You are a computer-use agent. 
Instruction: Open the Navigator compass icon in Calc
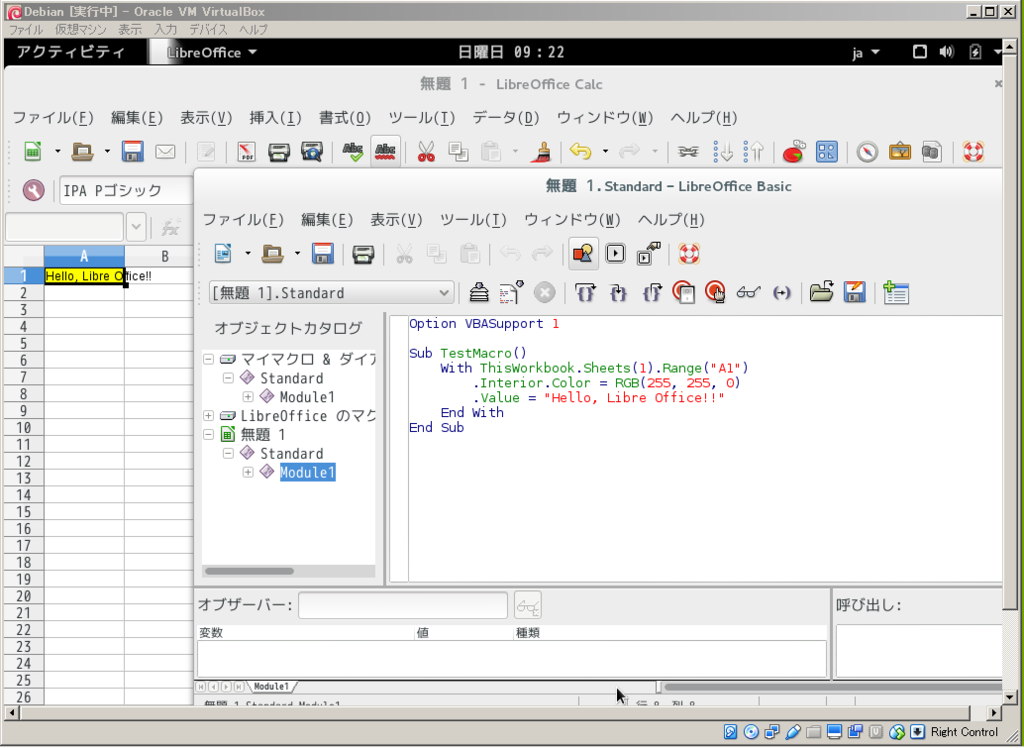tap(867, 152)
